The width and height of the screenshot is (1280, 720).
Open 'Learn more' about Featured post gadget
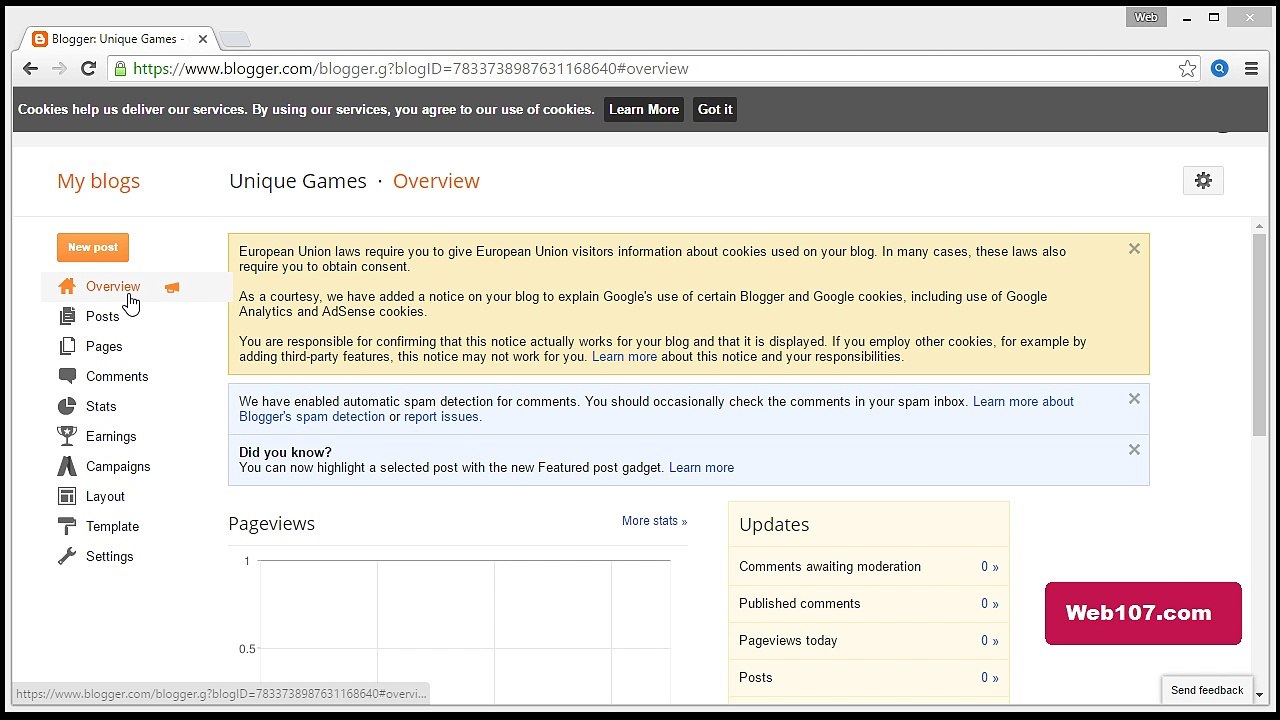[x=701, y=468]
